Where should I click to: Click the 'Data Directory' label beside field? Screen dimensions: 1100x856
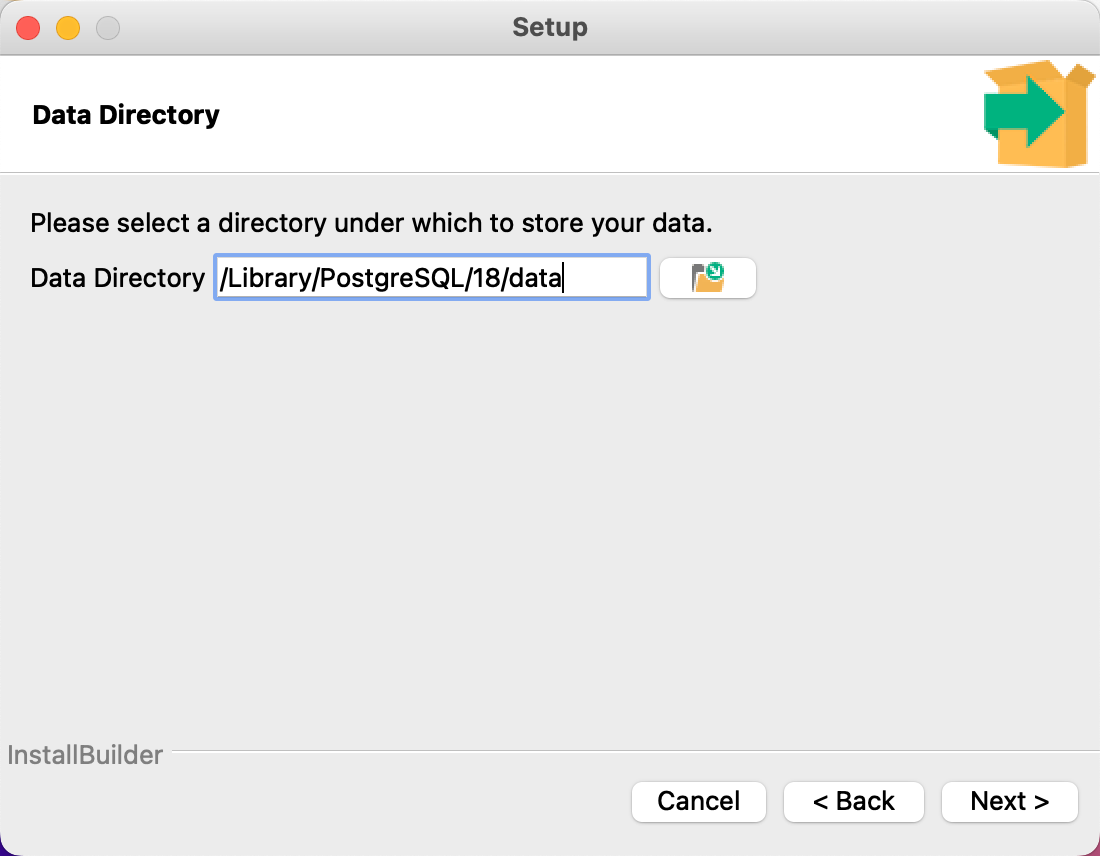tap(118, 278)
